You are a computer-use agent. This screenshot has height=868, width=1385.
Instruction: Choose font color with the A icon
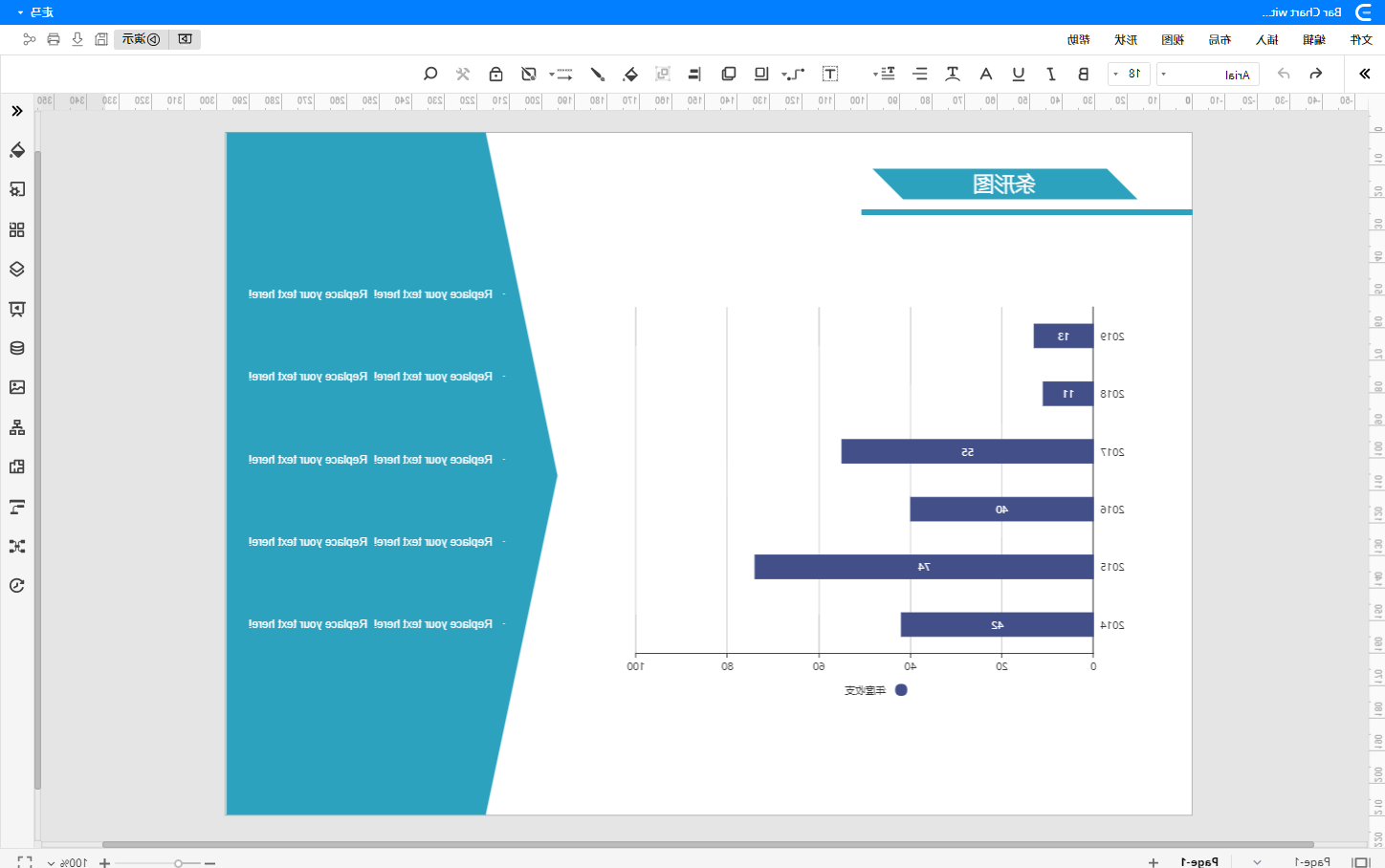coord(986,74)
